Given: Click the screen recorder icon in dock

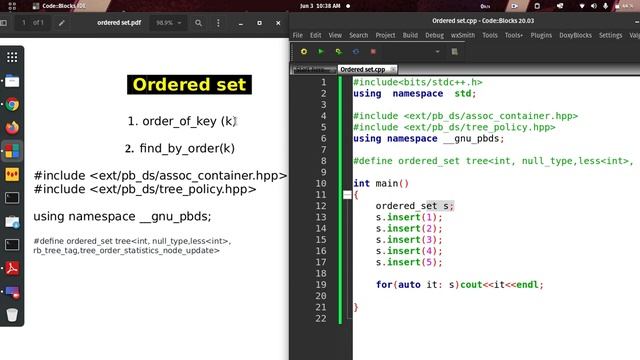Looking at the screenshot, I should pos(12,292).
